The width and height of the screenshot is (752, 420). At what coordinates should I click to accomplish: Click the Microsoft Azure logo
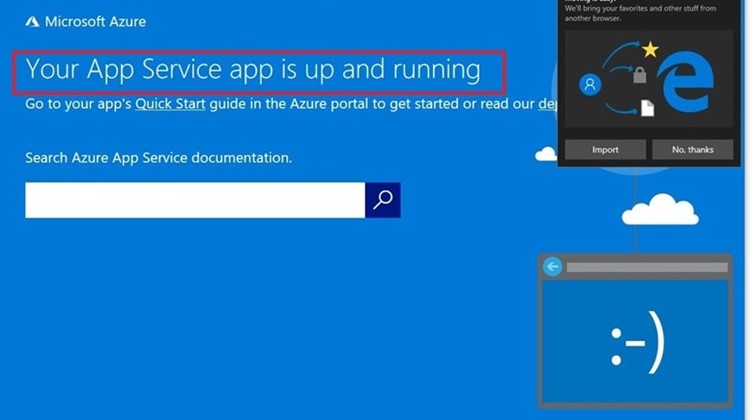tap(33, 22)
